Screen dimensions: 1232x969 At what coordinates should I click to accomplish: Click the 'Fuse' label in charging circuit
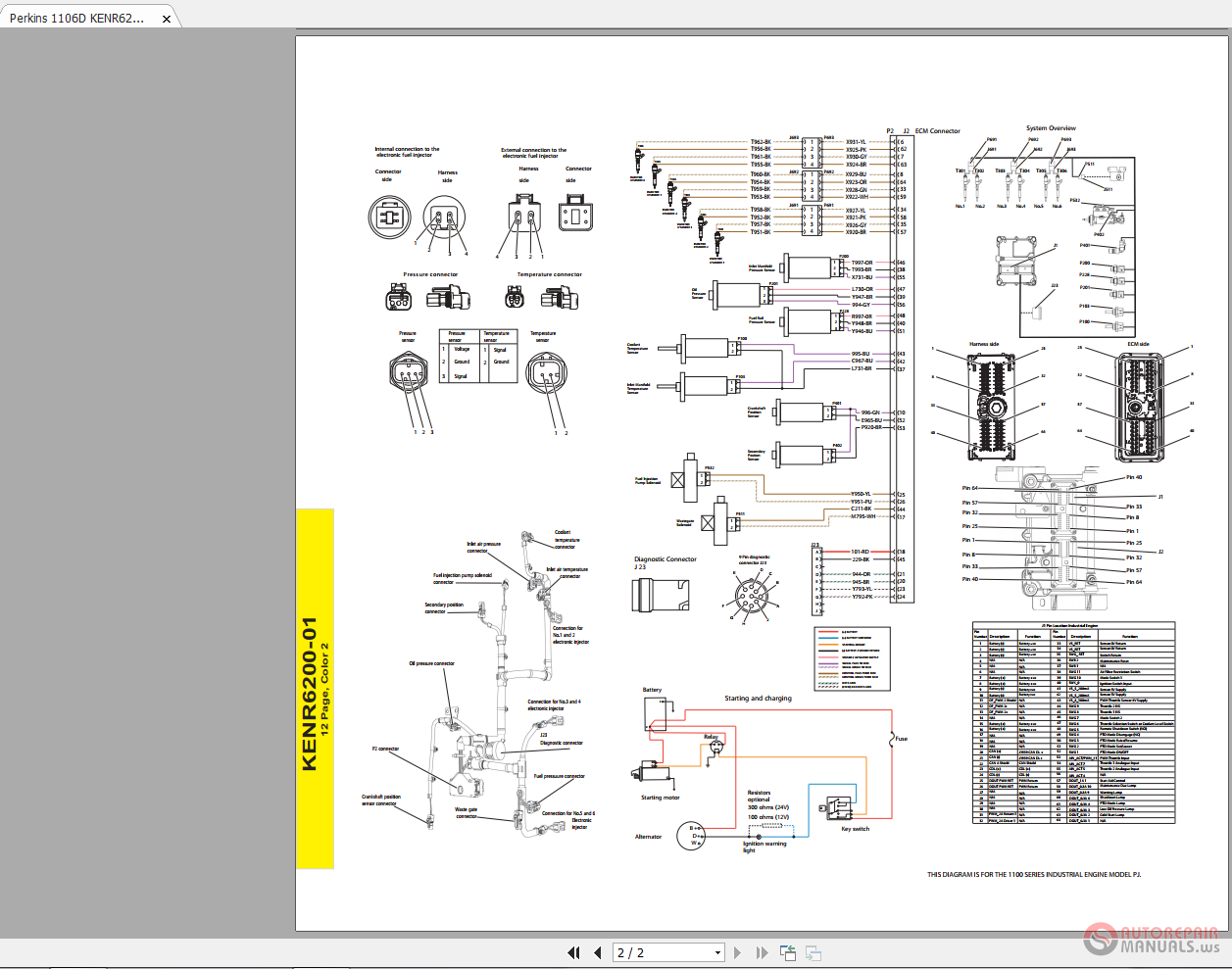coord(901,739)
